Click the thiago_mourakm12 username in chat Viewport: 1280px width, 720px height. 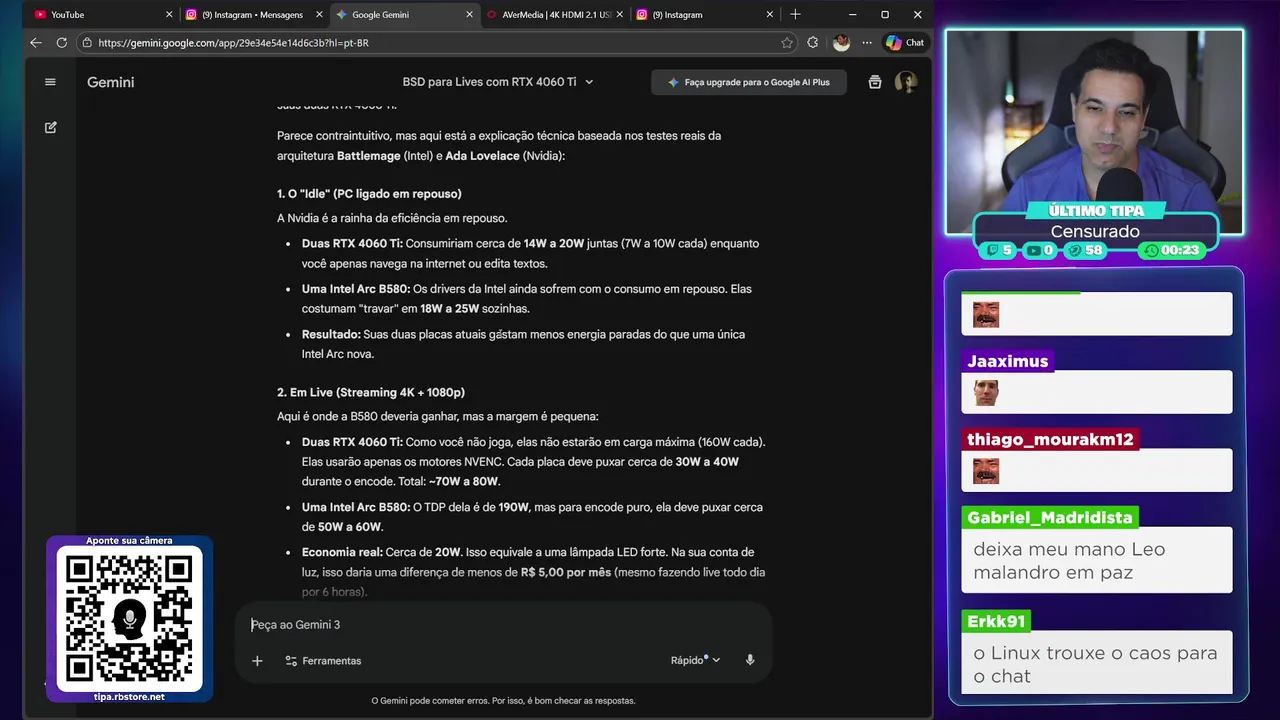(x=1050, y=439)
